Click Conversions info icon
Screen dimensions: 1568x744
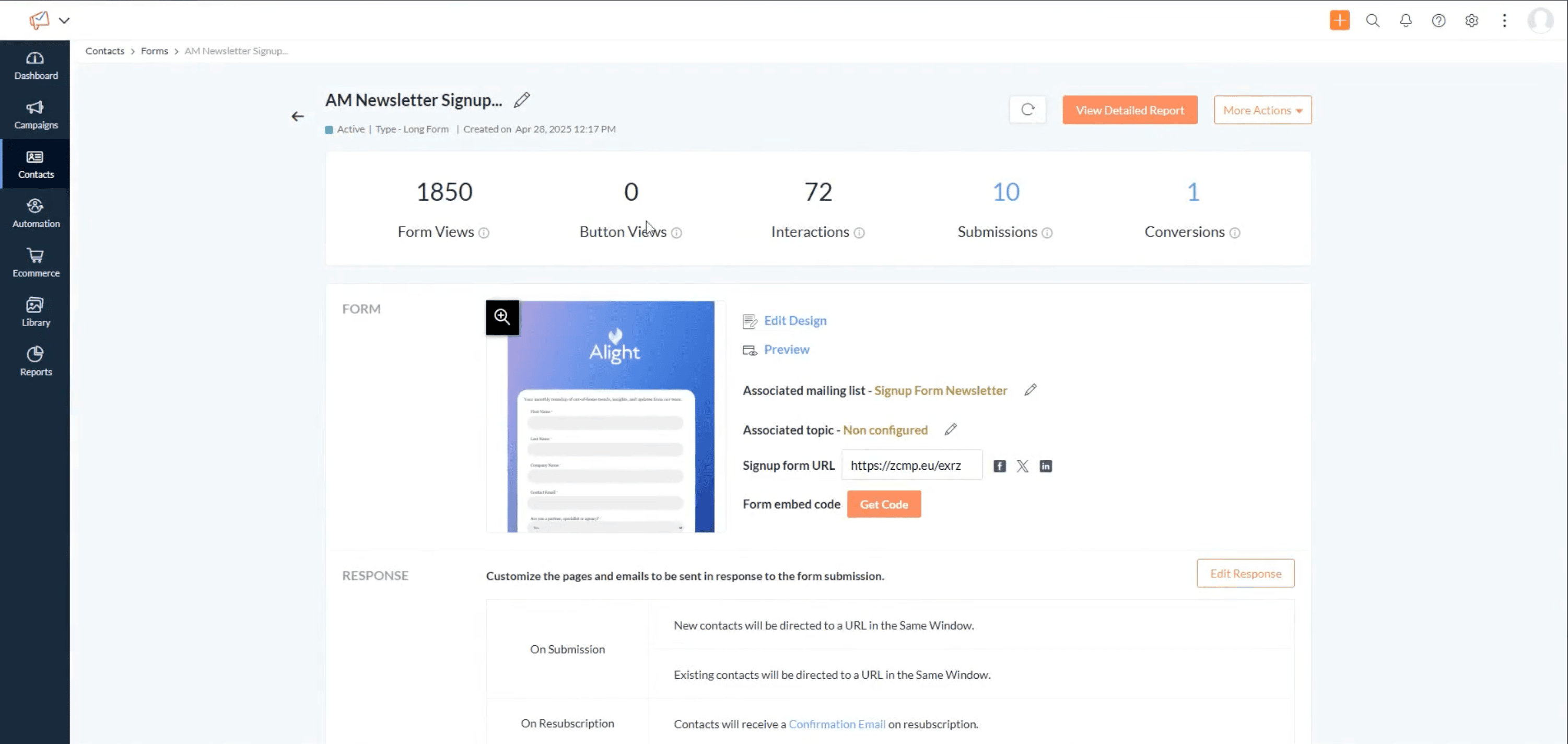pyautogui.click(x=1234, y=233)
